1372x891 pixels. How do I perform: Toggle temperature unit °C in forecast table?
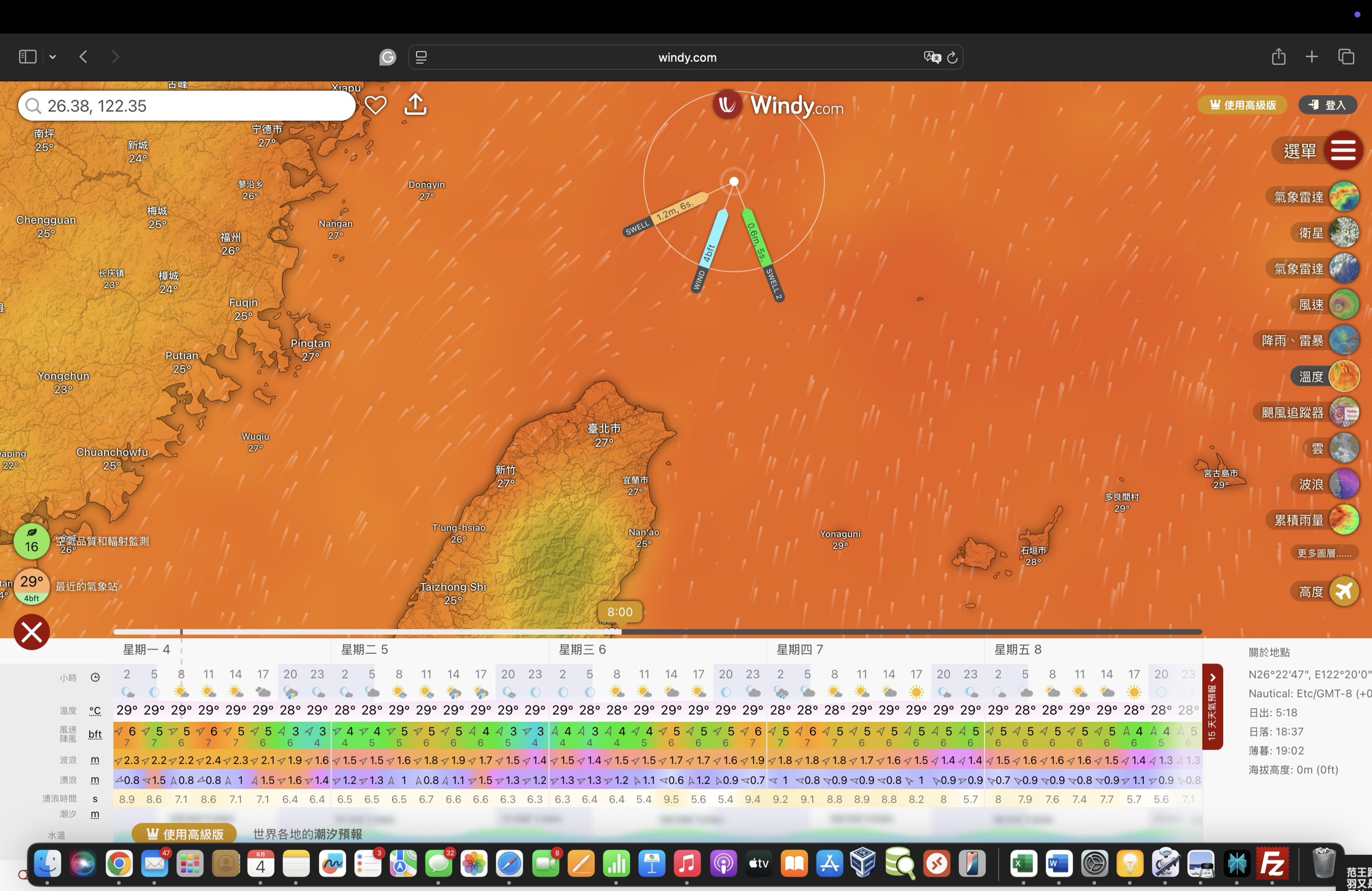pyautogui.click(x=95, y=710)
